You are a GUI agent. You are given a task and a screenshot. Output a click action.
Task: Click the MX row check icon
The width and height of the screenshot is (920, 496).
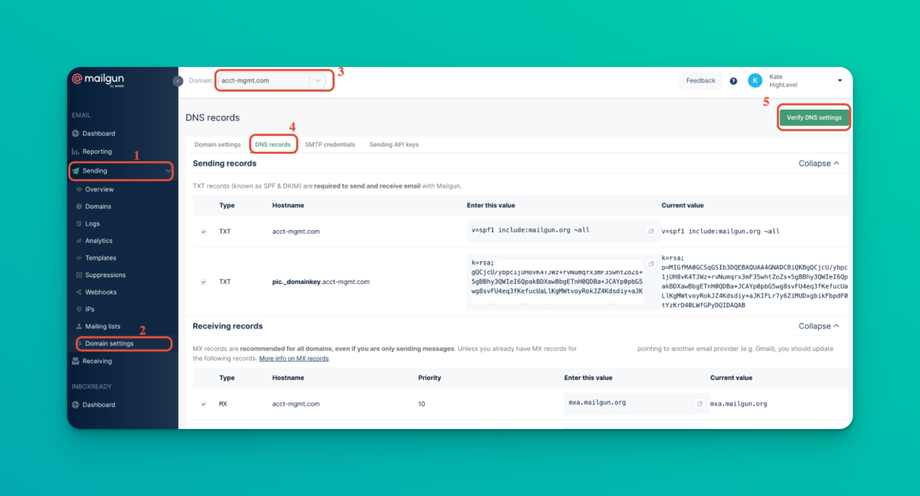[204, 404]
